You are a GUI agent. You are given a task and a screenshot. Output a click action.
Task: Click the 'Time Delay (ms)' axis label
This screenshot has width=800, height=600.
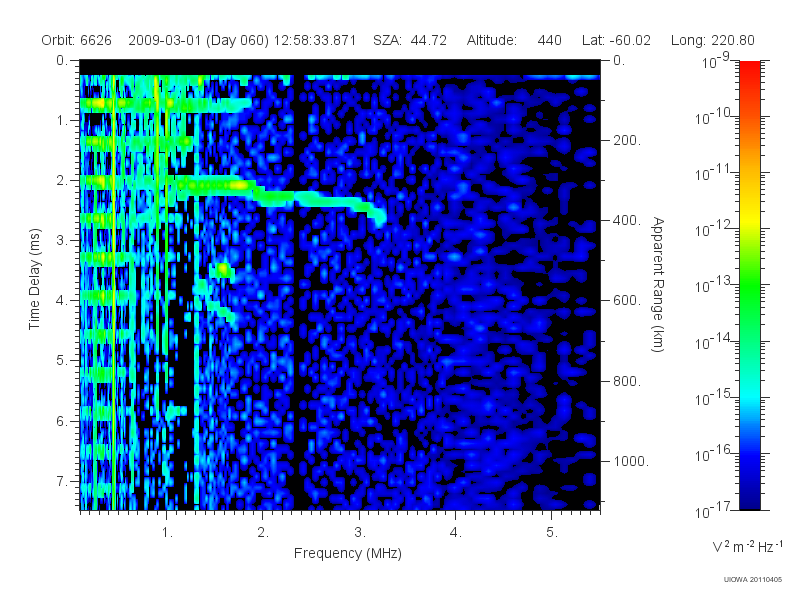(34, 279)
